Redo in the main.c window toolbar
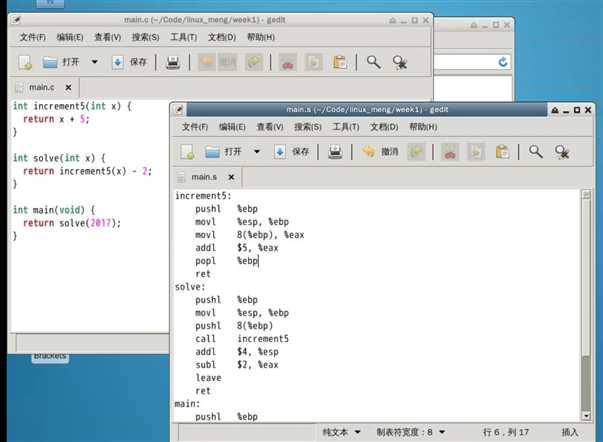The width and height of the screenshot is (603, 442). tap(254, 62)
